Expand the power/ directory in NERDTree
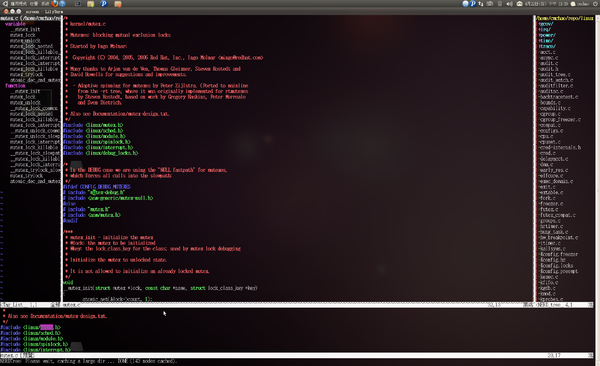 [547, 35]
